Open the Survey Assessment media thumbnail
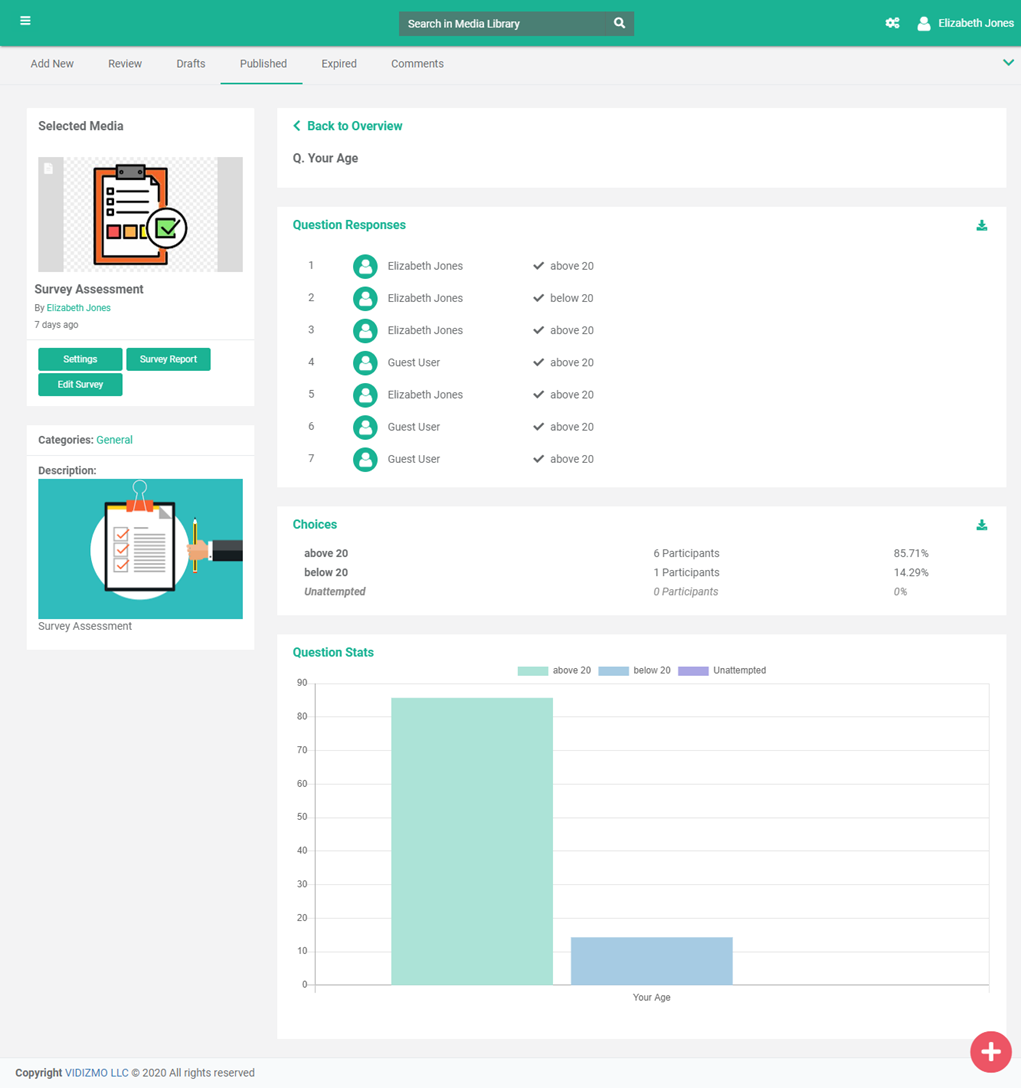The height and width of the screenshot is (1088, 1021). pyautogui.click(x=140, y=214)
